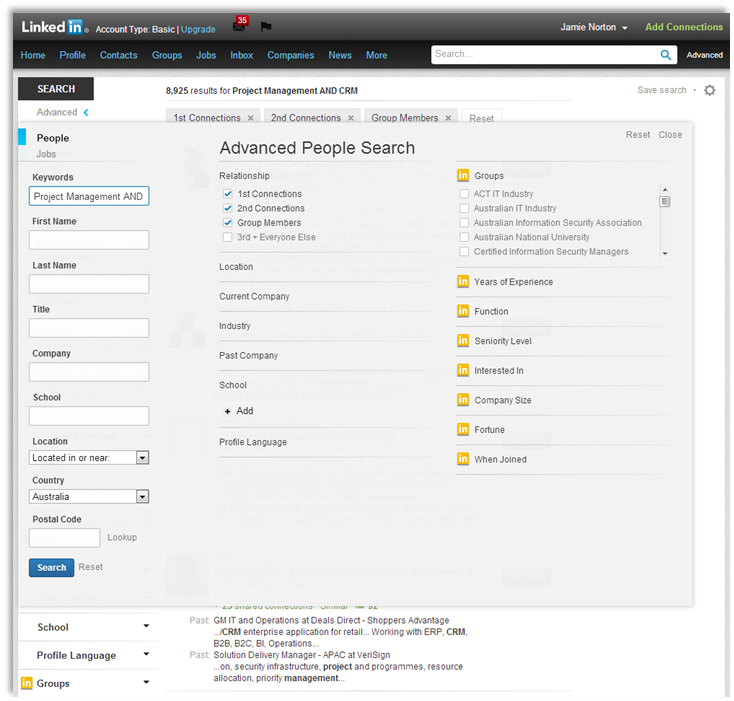
Task: Open the settings gear near Save search
Action: coord(709,90)
